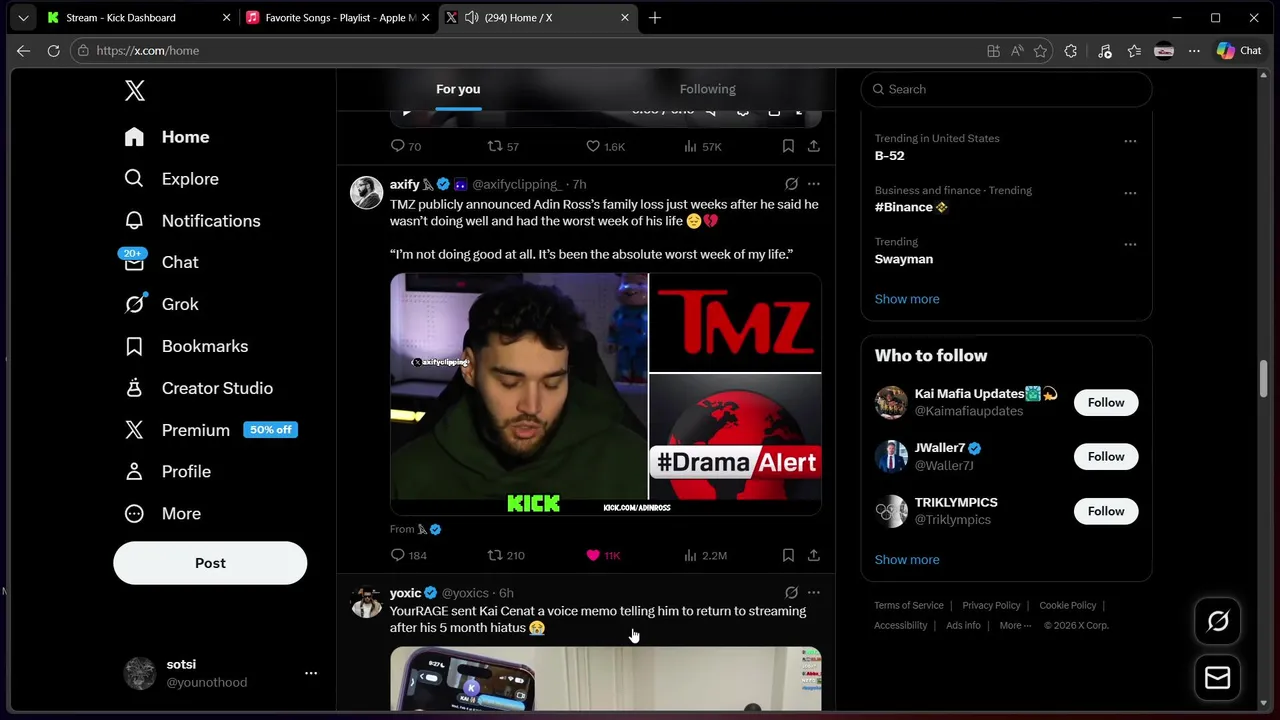Screen dimensions: 1280x720
Task: Like the post with 1.6K likes
Action: [x=605, y=146]
